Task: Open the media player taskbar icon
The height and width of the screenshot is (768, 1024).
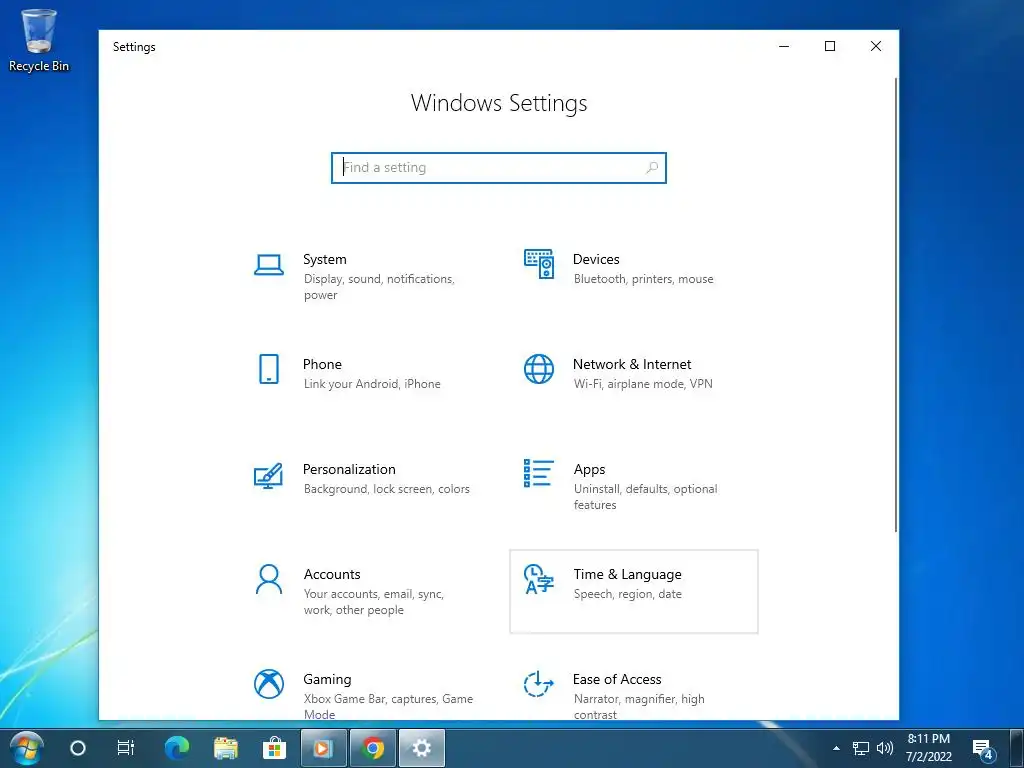Action: tap(323, 748)
